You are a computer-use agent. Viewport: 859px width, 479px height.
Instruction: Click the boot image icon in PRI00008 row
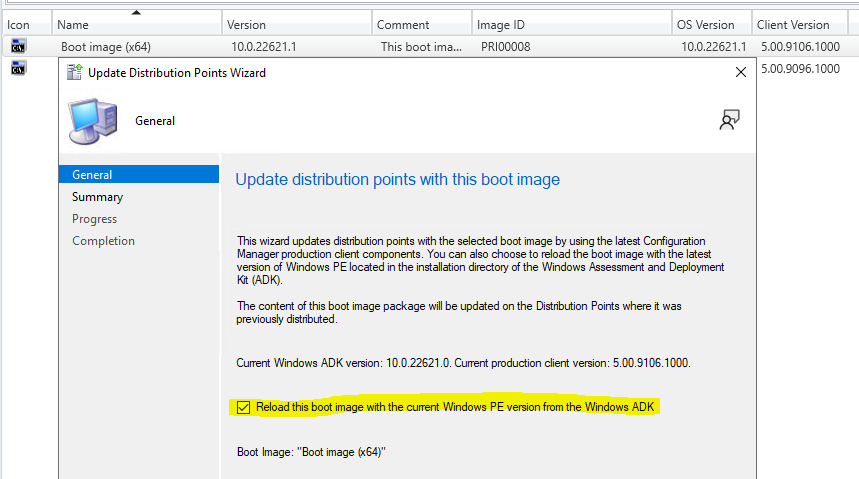coord(18,46)
